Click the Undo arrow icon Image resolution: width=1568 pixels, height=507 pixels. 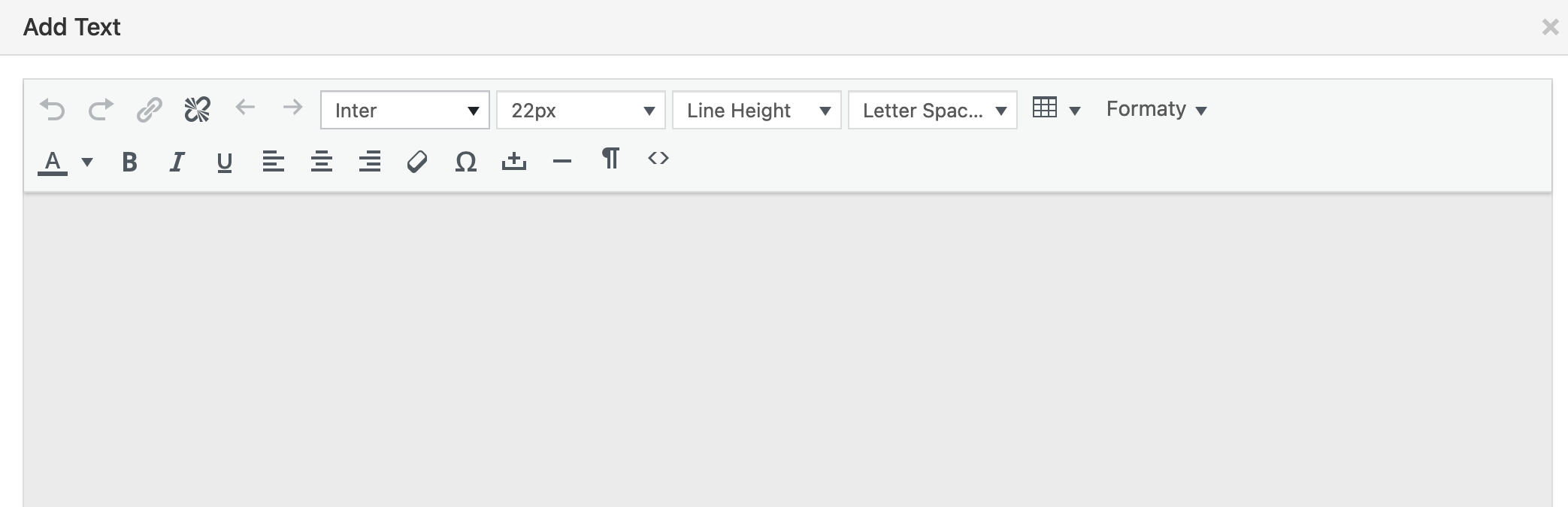[53, 110]
